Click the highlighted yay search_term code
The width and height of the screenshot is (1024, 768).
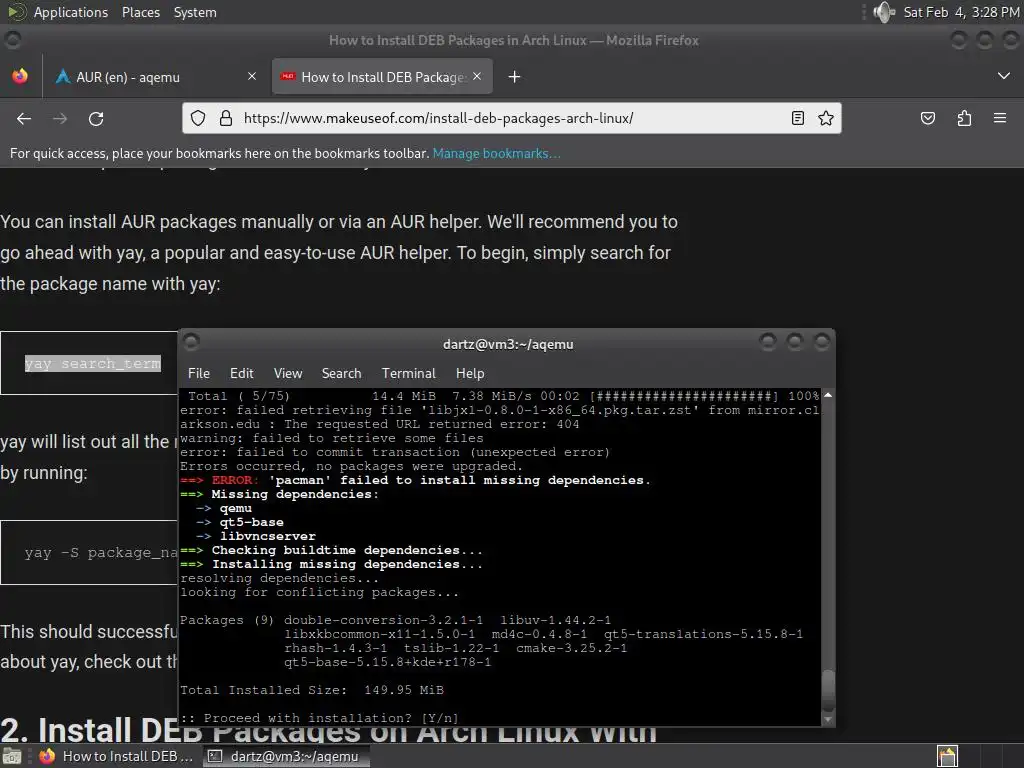coord(93,363)
